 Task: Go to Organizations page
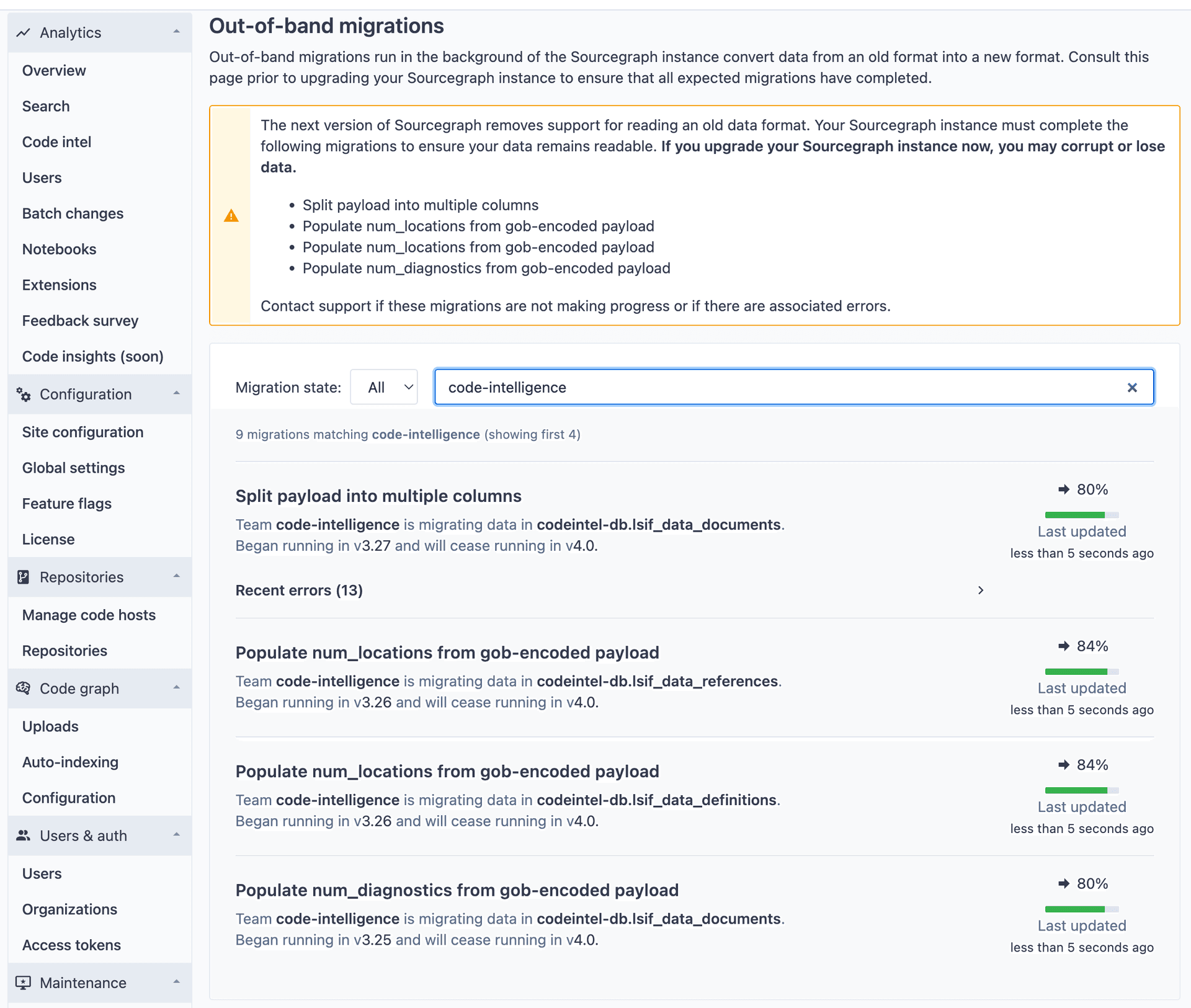[x=69, y=909]
